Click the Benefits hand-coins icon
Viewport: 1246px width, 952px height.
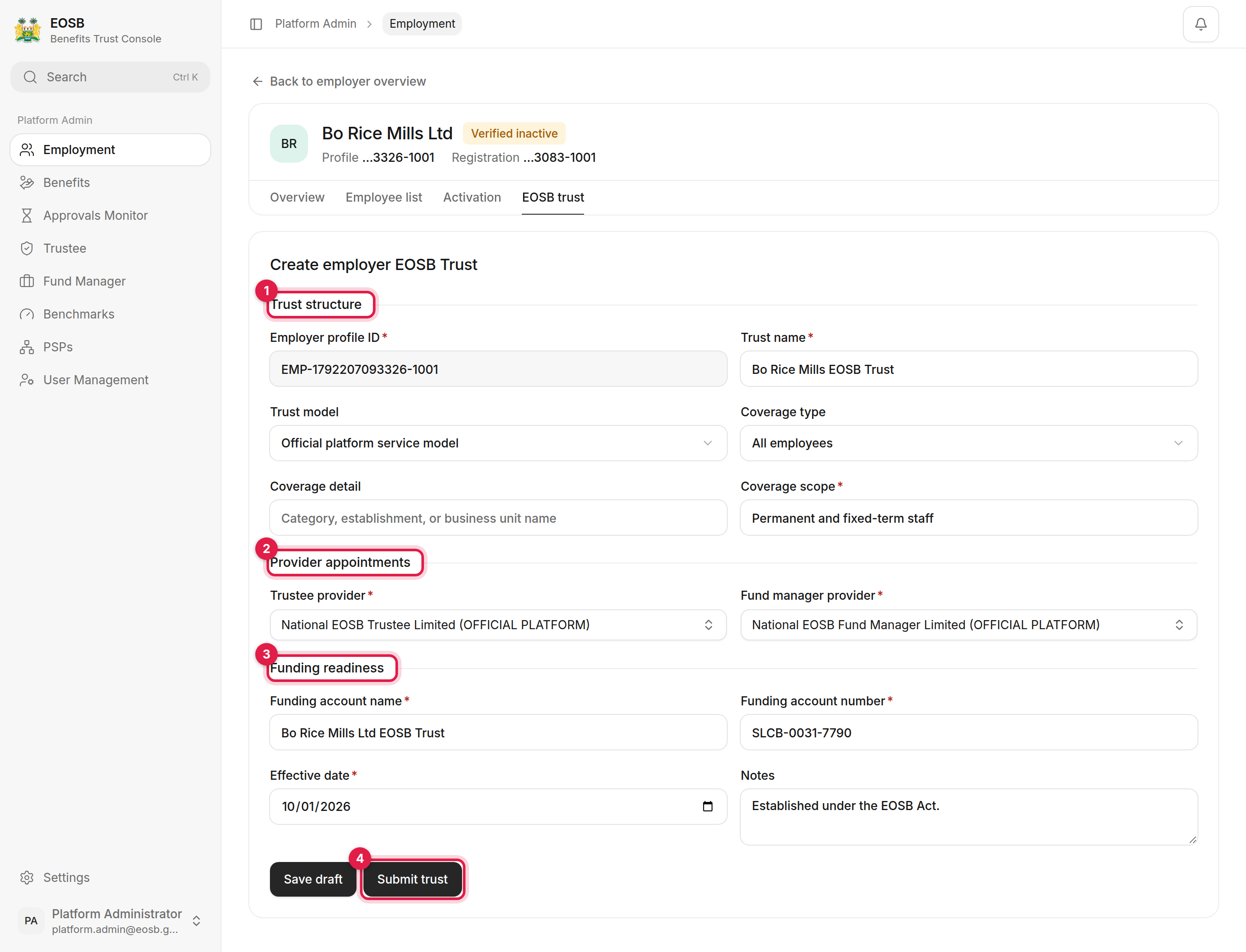point(27,183)
